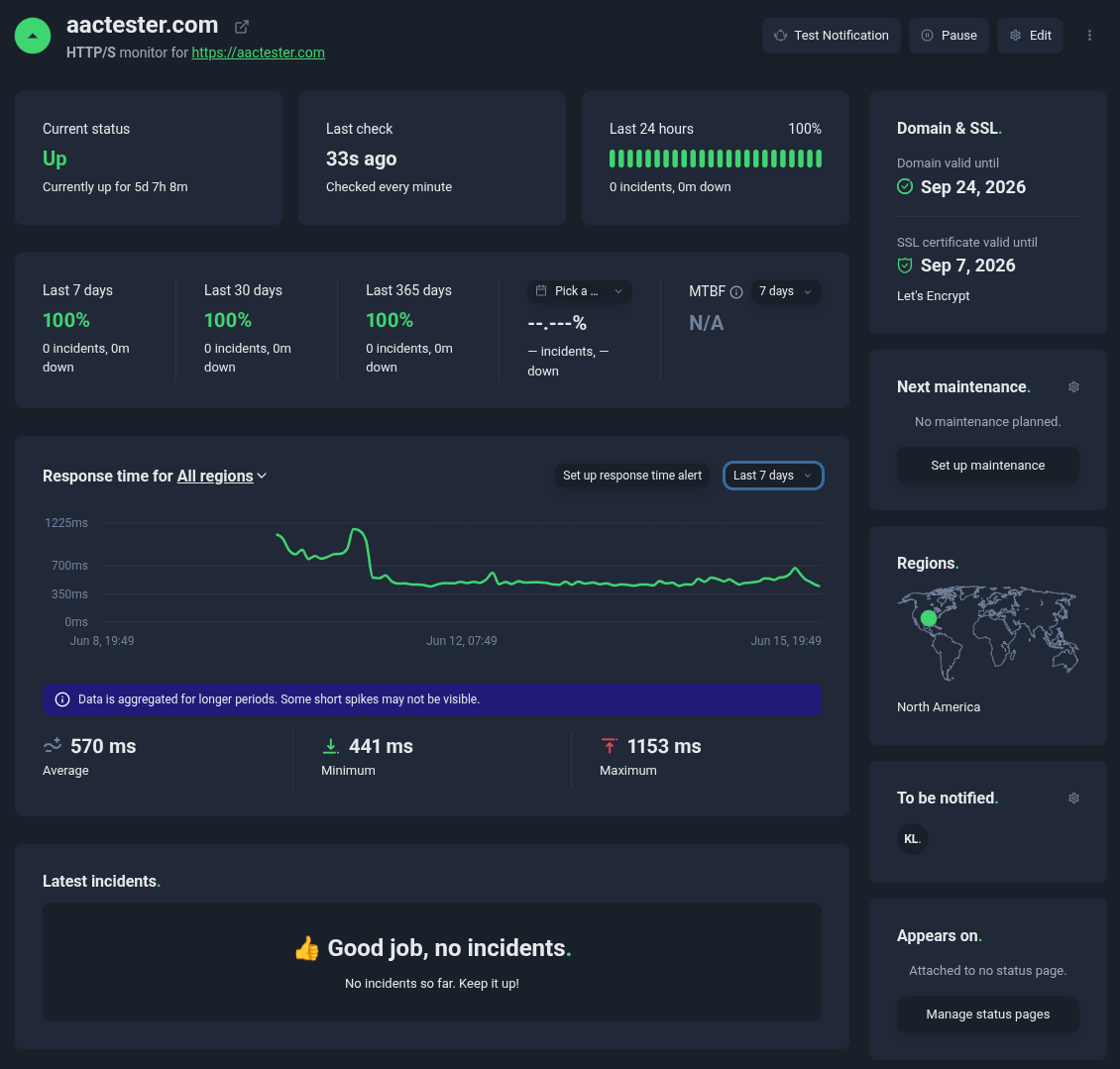Viewport: 1120px width, 1069px height.
Task: Click the '441 ms' minimum value
Action: [x=381, y=746]
